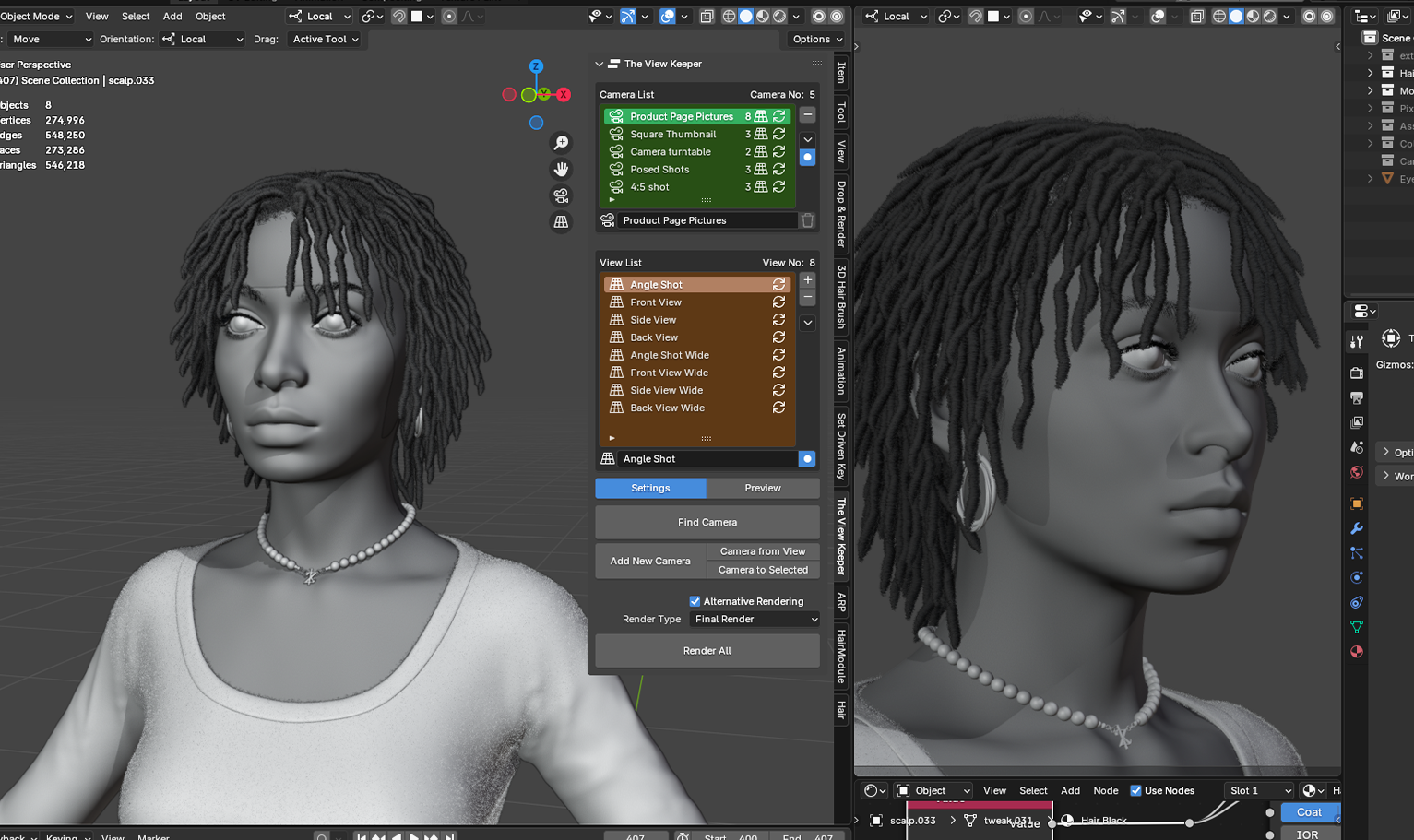Open the Slot 1 material dropdown
The image size is (1414, 840).
pos(1259,790)
